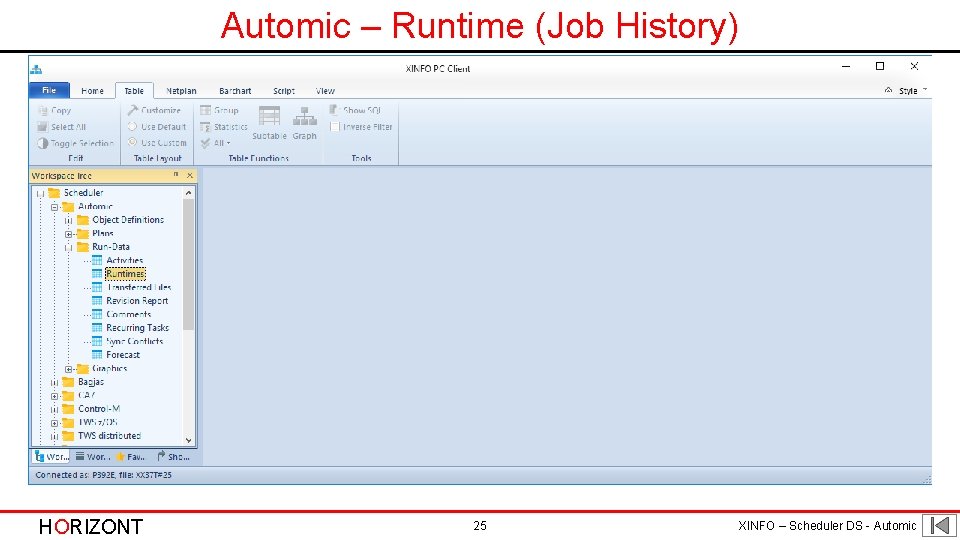
Task: Expand the TWS distributed folder node
Action: (x=54, y=437)
